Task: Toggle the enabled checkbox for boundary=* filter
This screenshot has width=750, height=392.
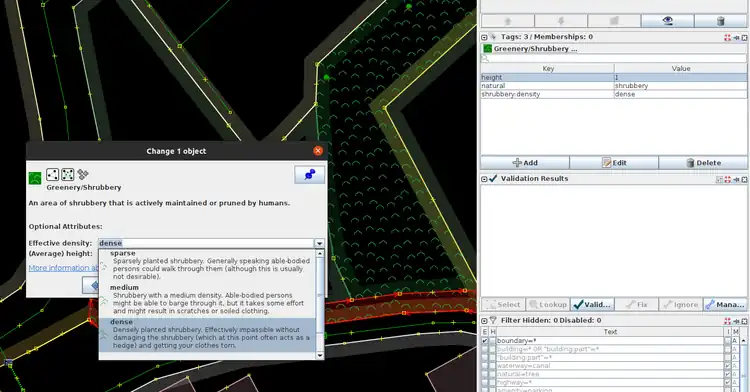Action: [485, 341]
